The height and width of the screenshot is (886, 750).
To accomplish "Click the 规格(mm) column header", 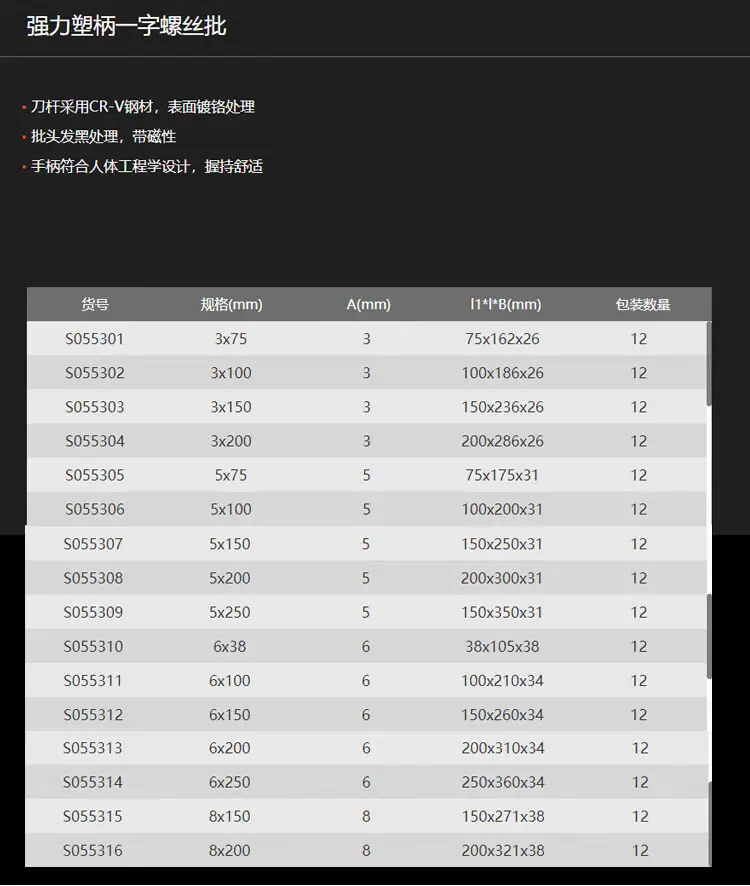I will tap(231, 305).
